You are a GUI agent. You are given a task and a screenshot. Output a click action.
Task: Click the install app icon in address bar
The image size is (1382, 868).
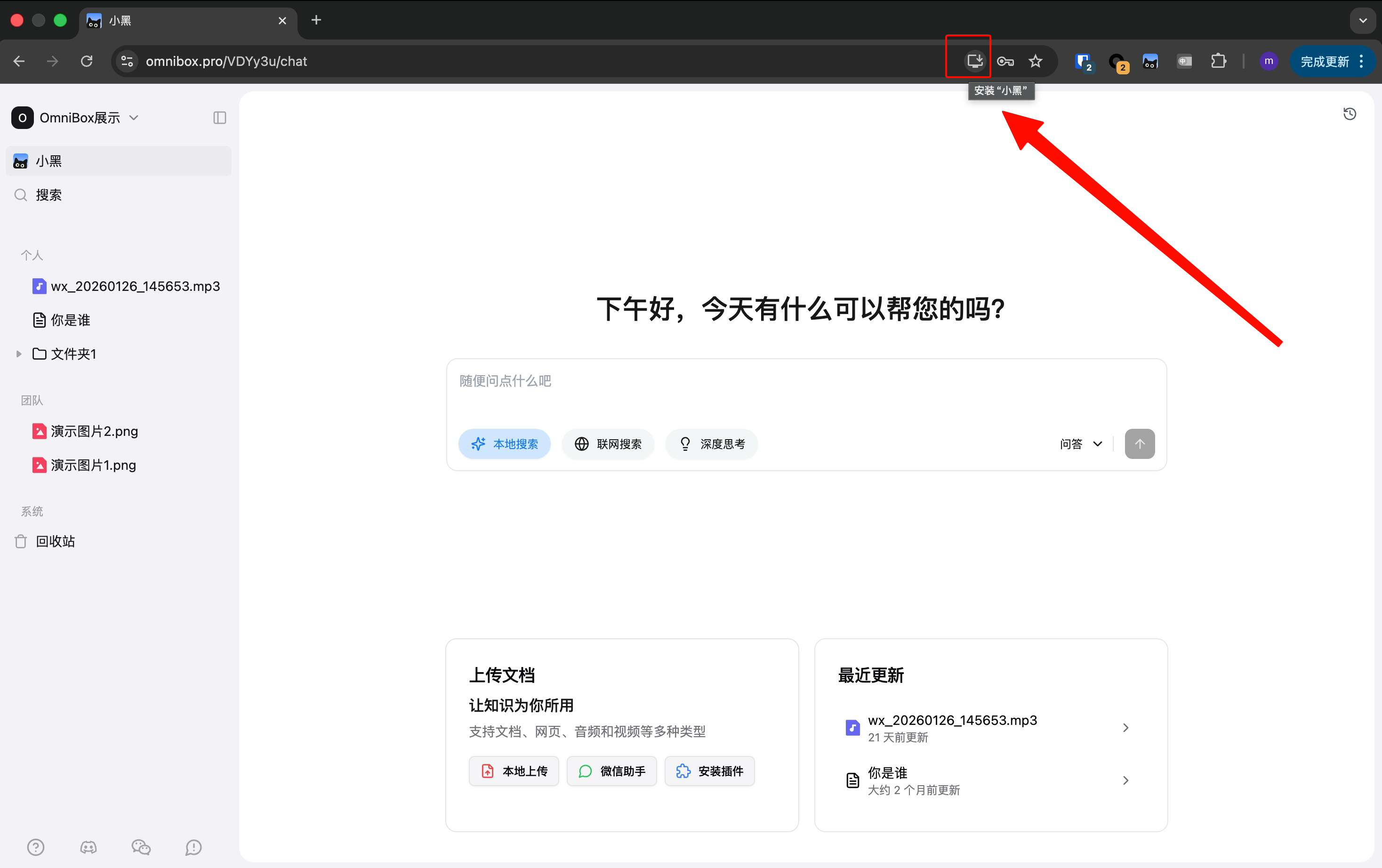click(x=974, y=60)
